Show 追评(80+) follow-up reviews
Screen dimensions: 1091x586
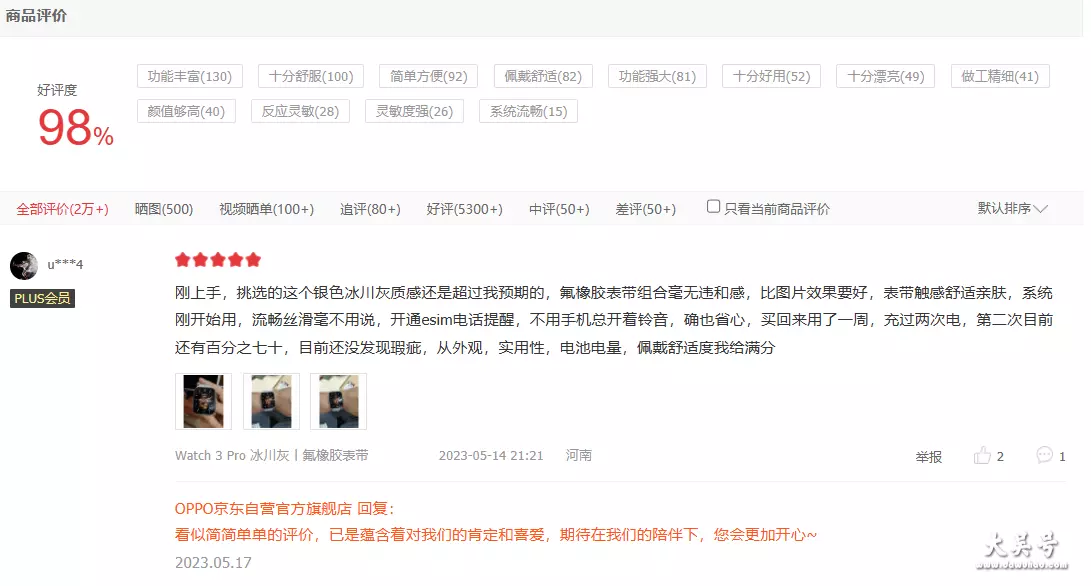tap(370, 209)
